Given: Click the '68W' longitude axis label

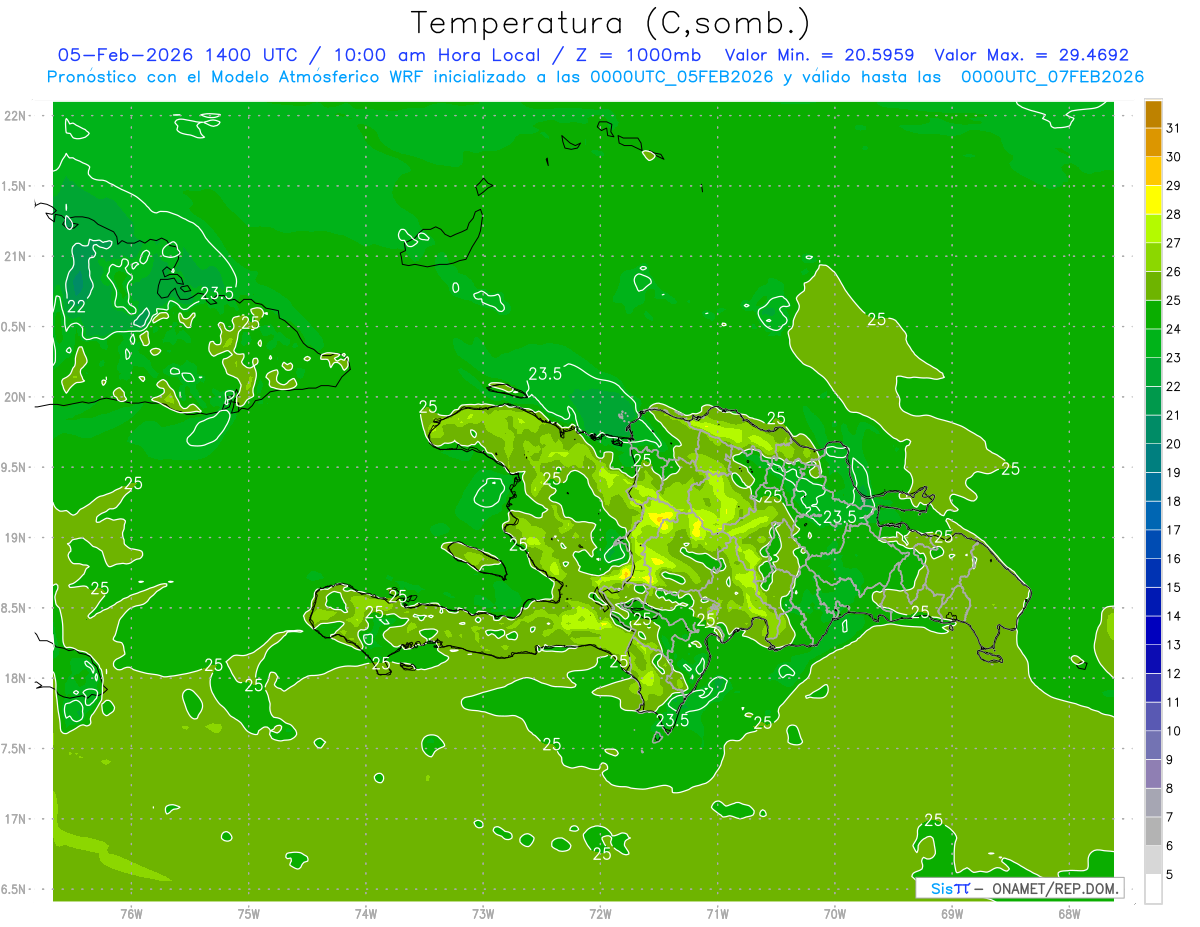Looking at the screenshot, I should (x=1069, y=913).
